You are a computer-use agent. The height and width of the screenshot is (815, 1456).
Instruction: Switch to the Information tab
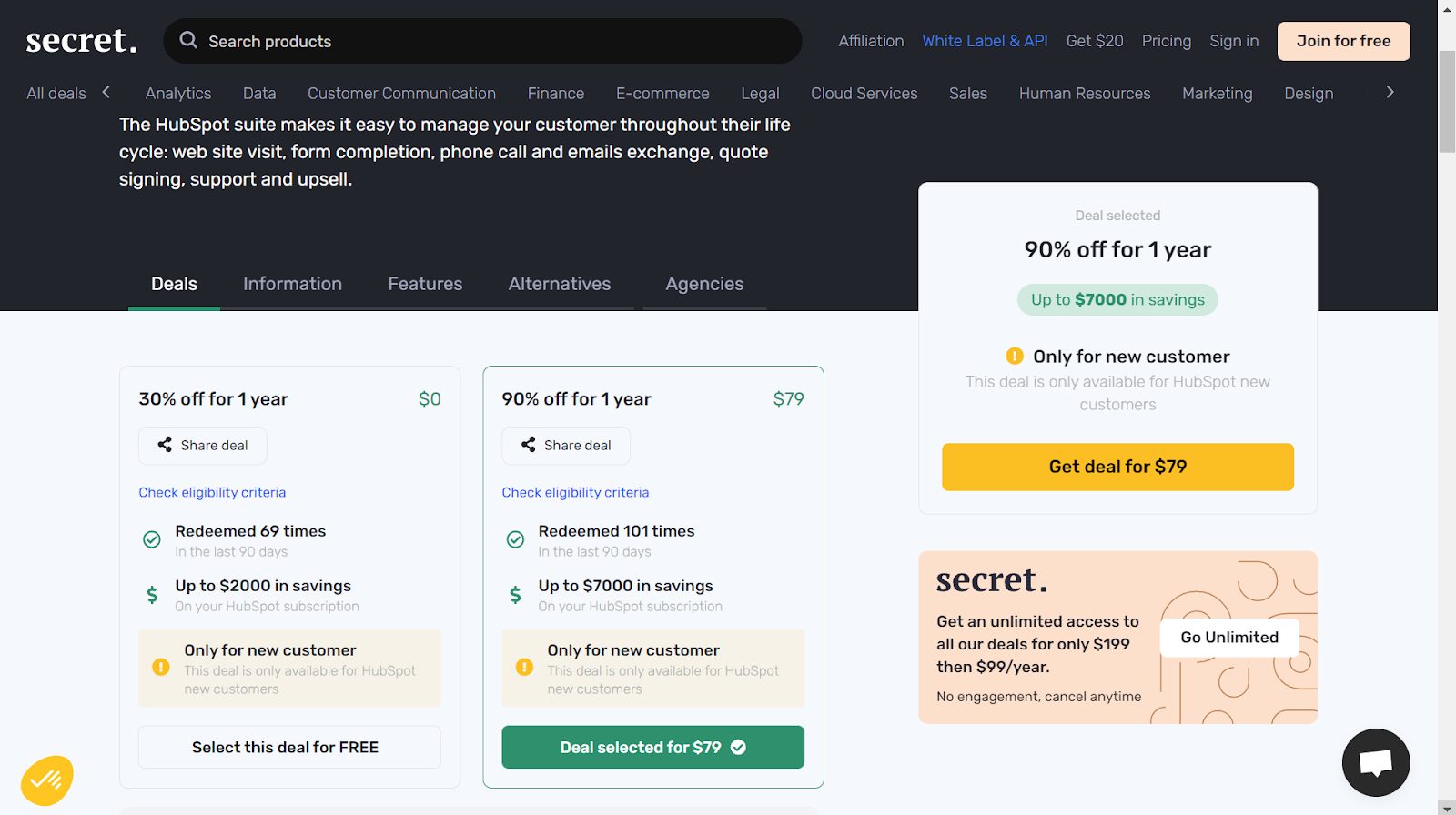click(292, 284)
